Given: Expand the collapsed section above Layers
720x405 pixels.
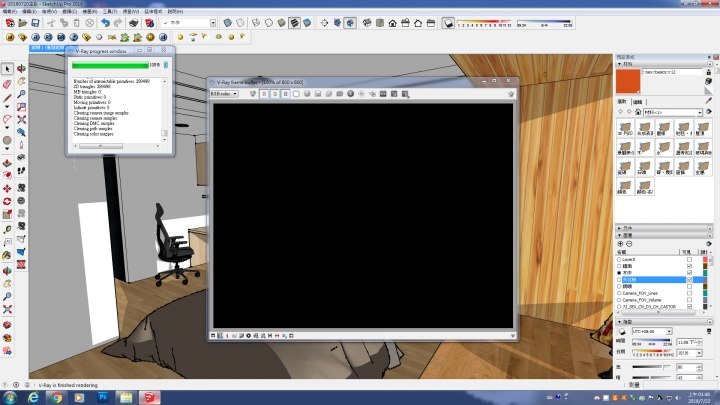Looking at the screenshot, I should [619, 228].
